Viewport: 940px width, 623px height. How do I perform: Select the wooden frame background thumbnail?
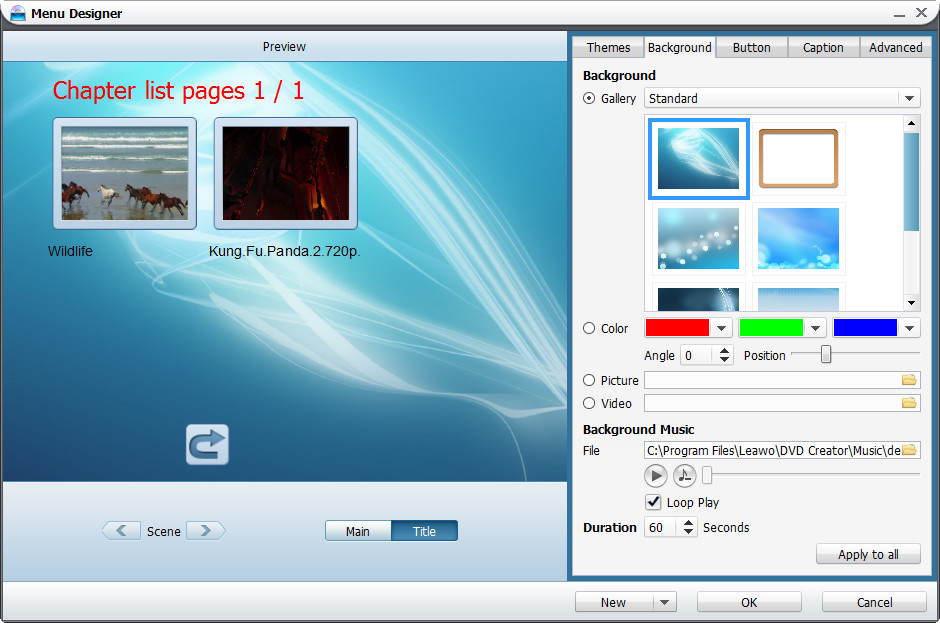coord(798,158)
